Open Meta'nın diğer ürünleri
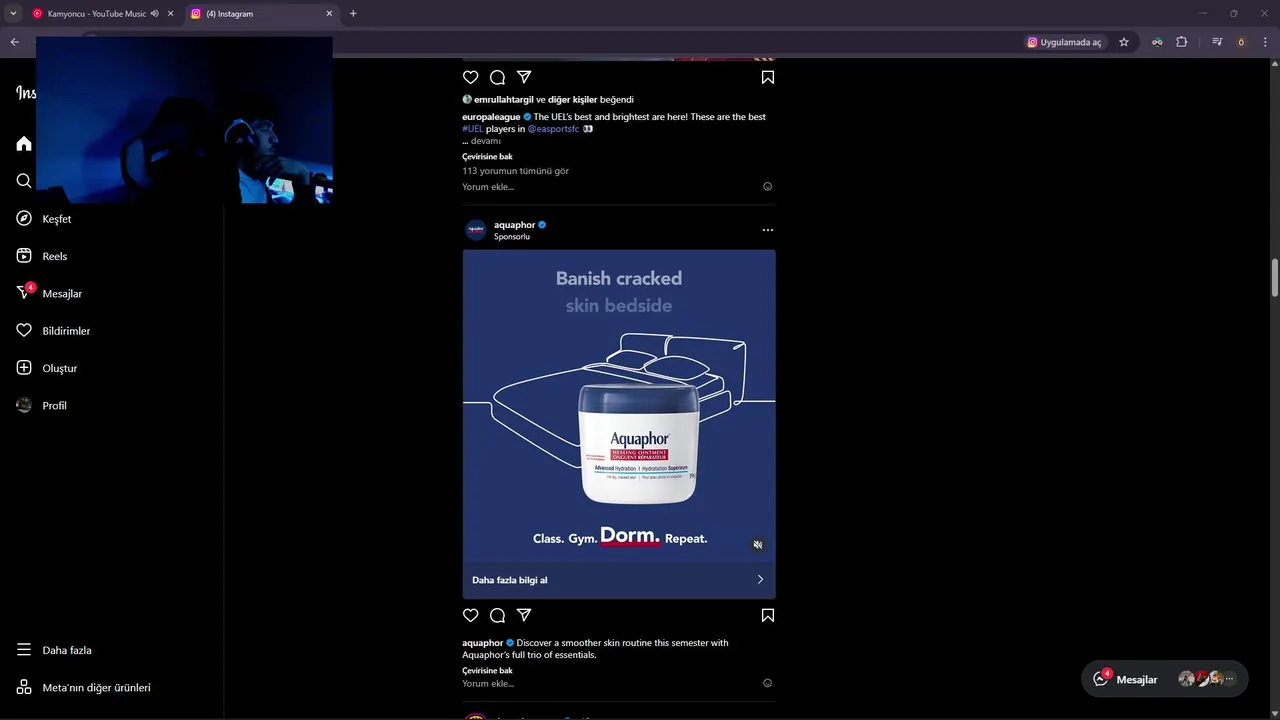Viewport: 1280px width, 720px height. point(84,687)
